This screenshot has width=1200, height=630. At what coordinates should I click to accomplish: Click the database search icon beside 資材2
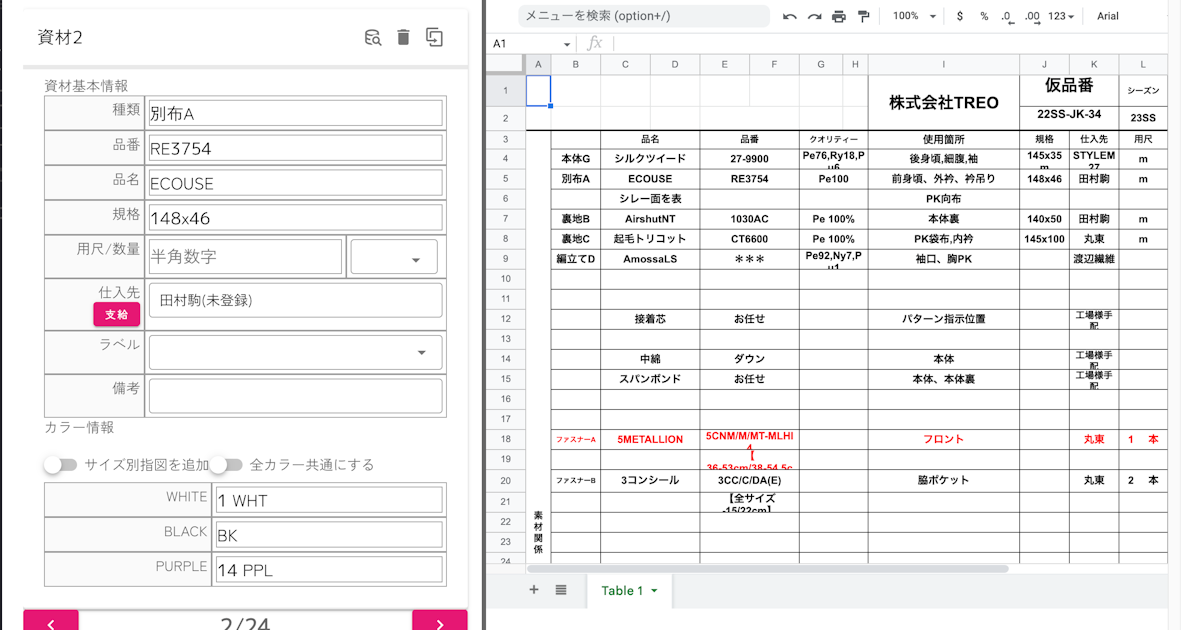point(373,38)
